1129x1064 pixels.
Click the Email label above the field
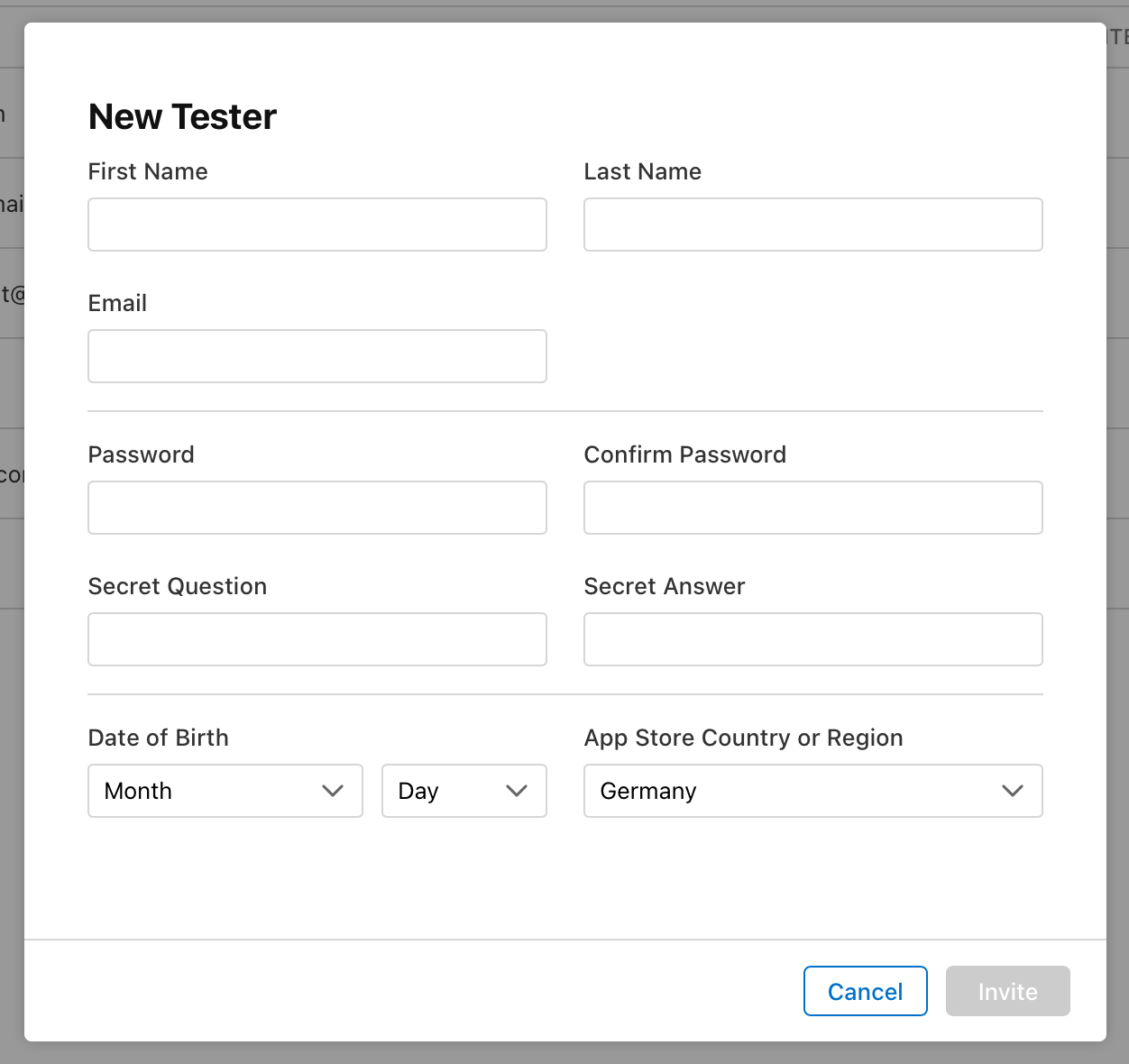[117, 303]
